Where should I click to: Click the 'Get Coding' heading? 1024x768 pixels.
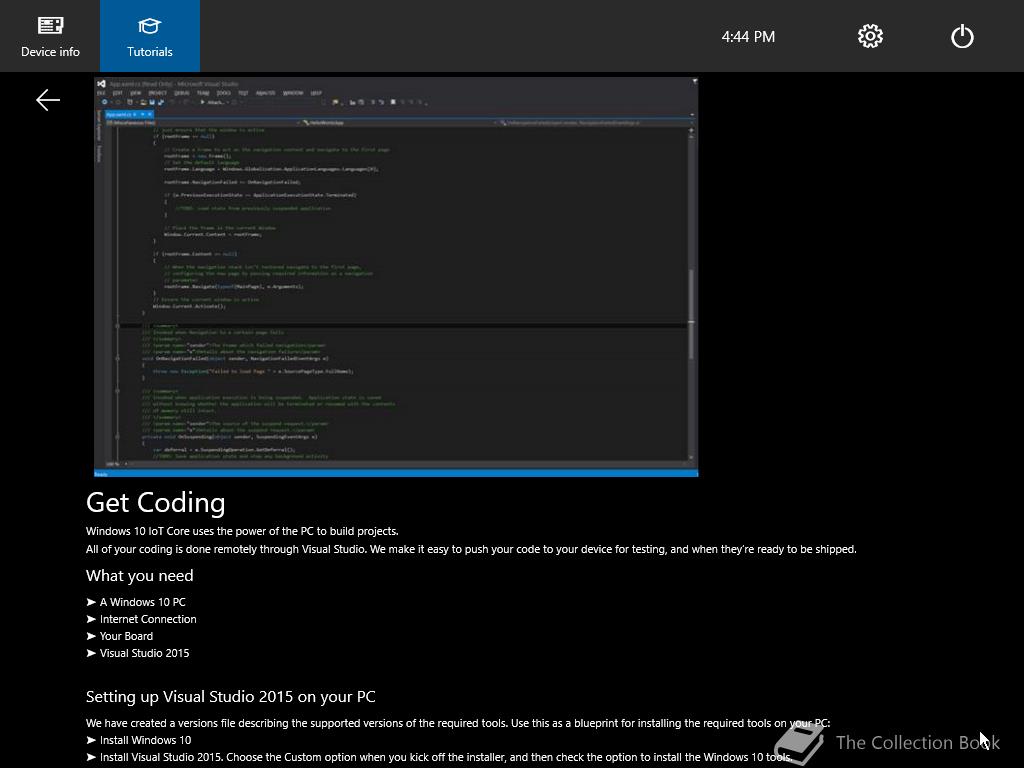(155, 502)
